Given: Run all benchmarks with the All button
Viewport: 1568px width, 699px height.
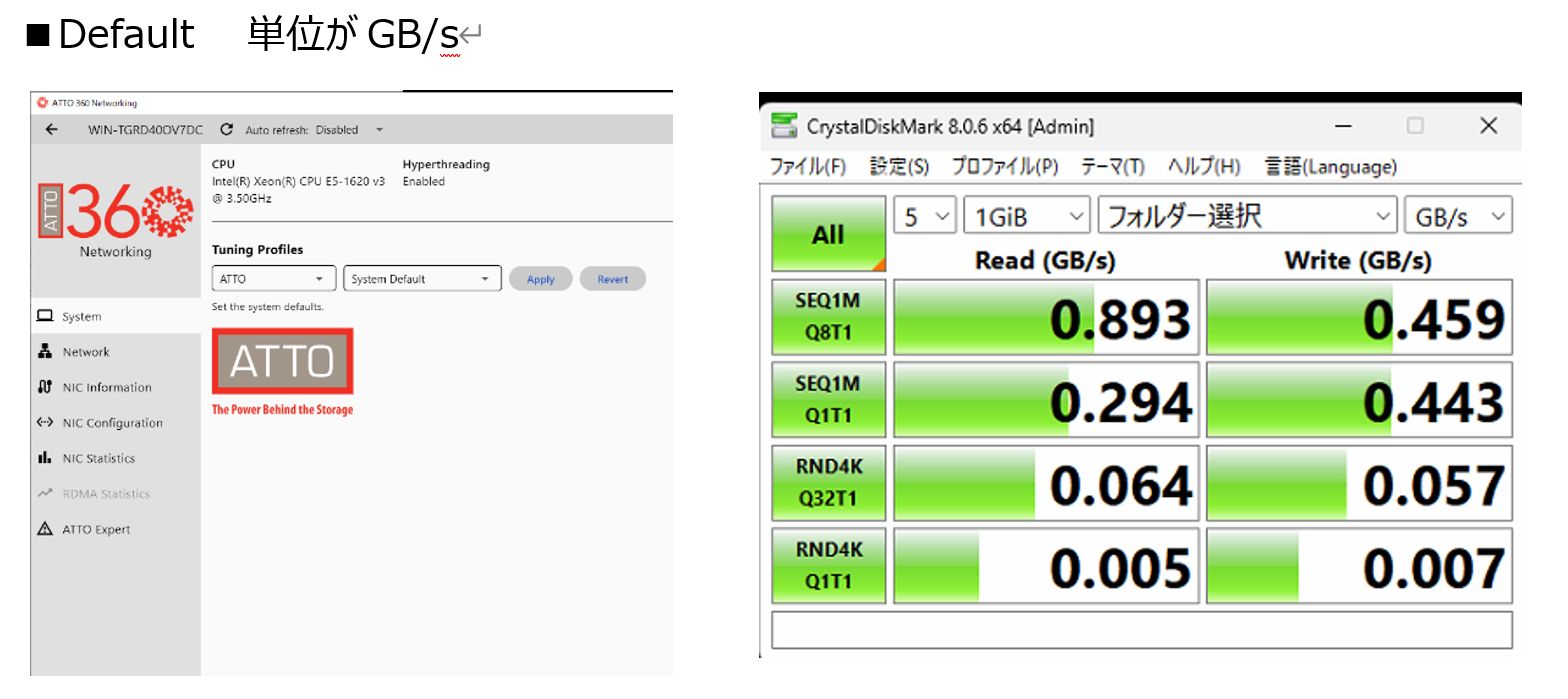Looking at the screenshot, I should 828,234.
